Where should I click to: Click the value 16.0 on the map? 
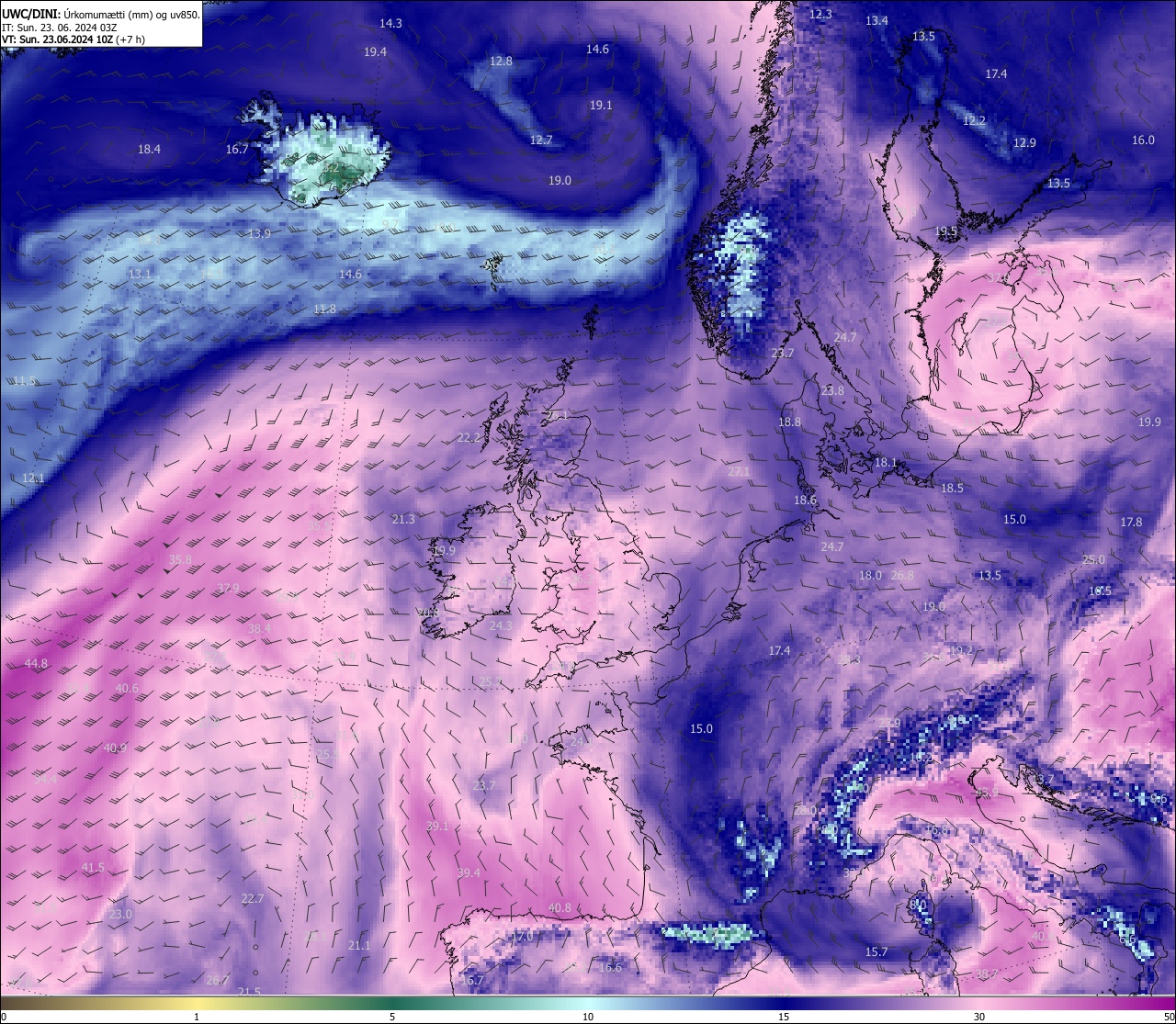tap(1143, 141)
